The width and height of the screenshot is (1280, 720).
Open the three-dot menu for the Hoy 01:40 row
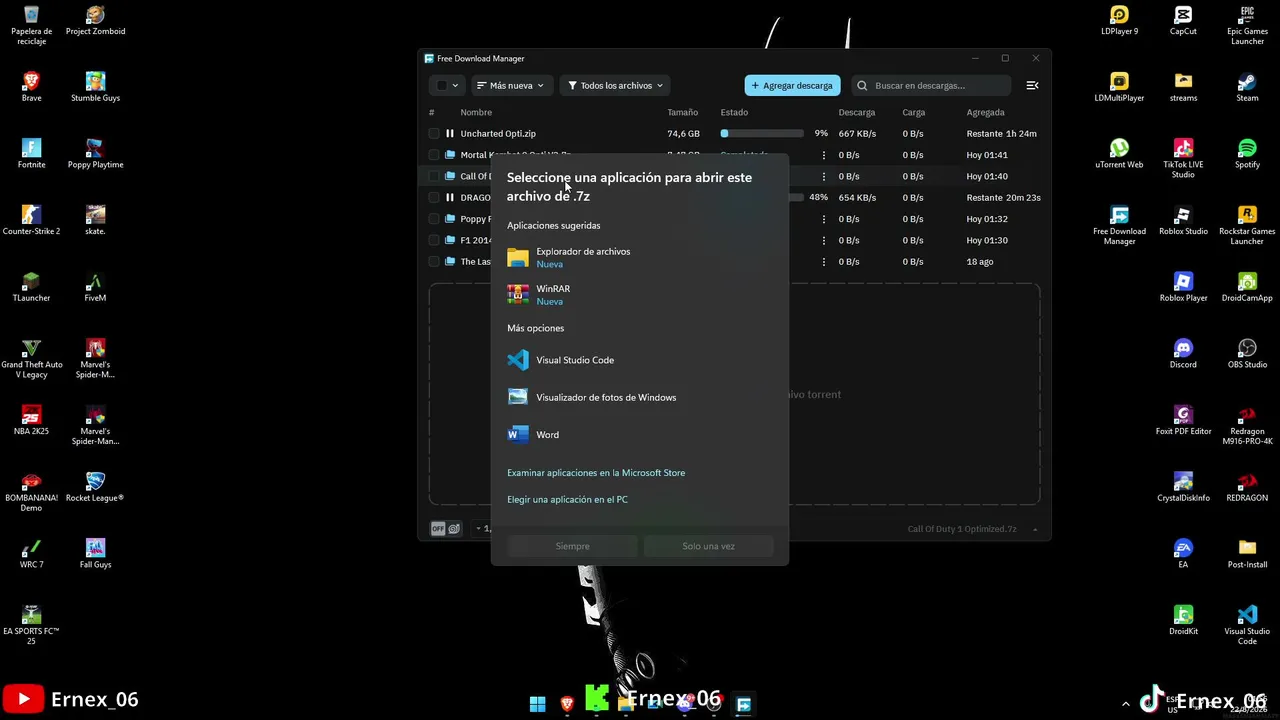coord(824,176)
